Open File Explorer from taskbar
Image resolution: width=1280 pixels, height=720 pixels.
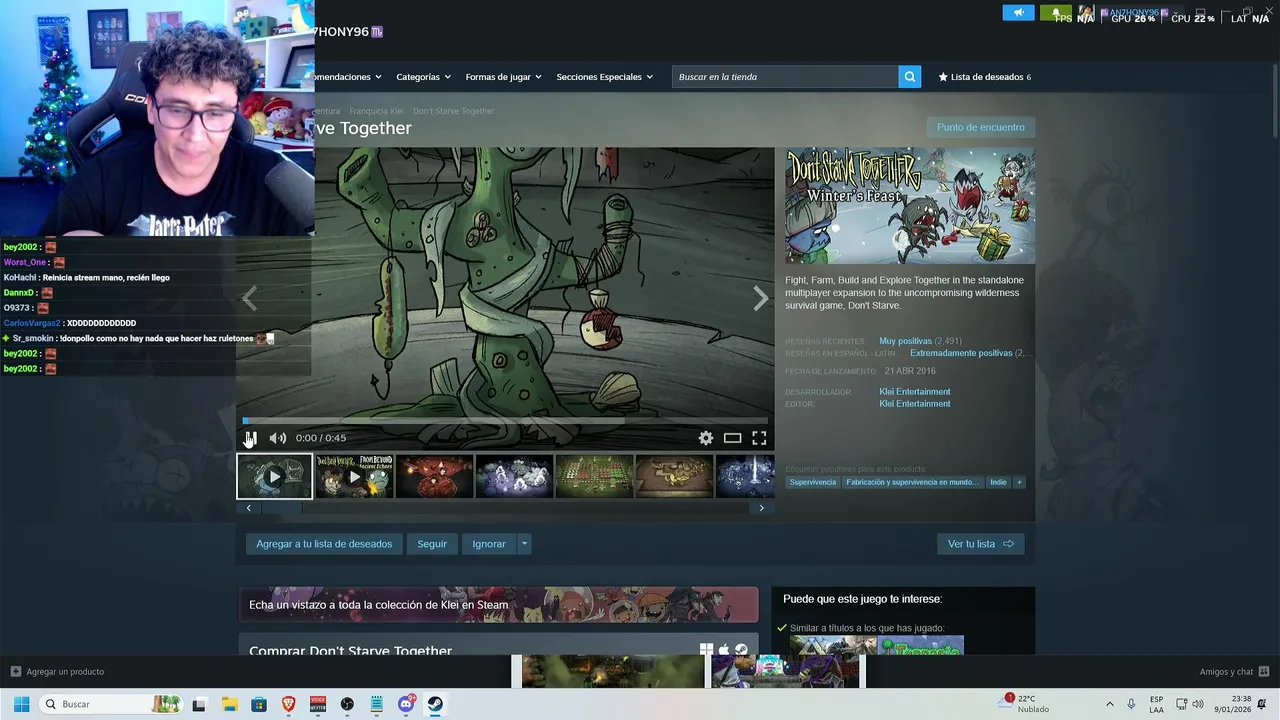click(x=229, y=704)
